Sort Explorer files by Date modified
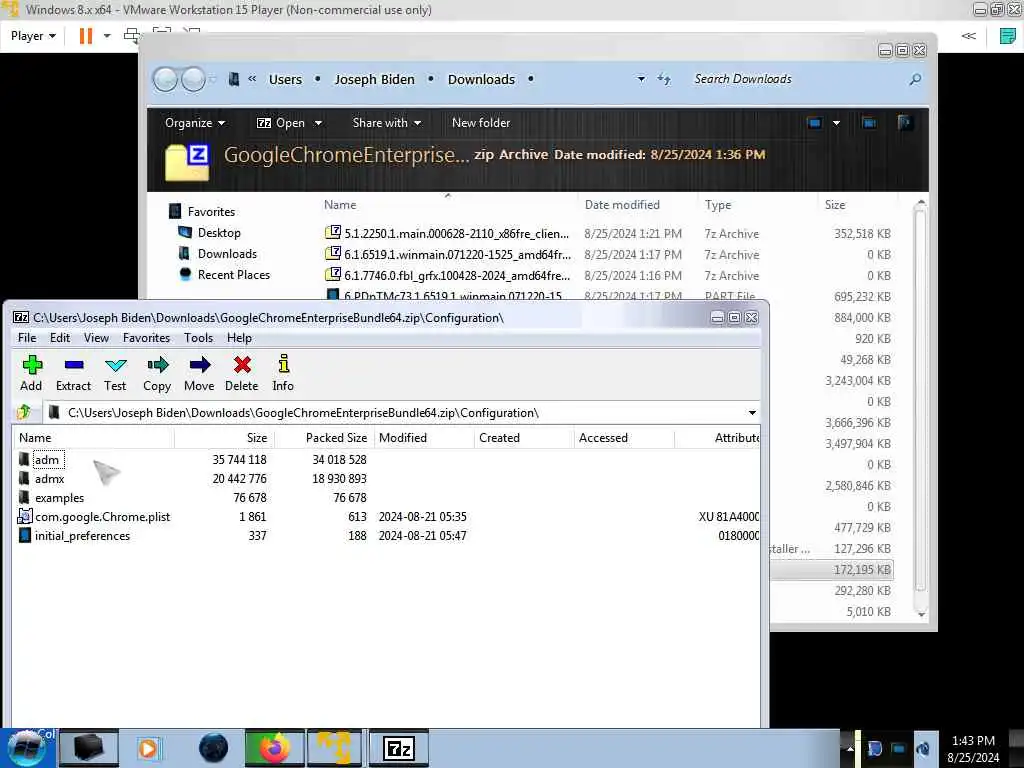1024x768 pixels. (622, 204)
